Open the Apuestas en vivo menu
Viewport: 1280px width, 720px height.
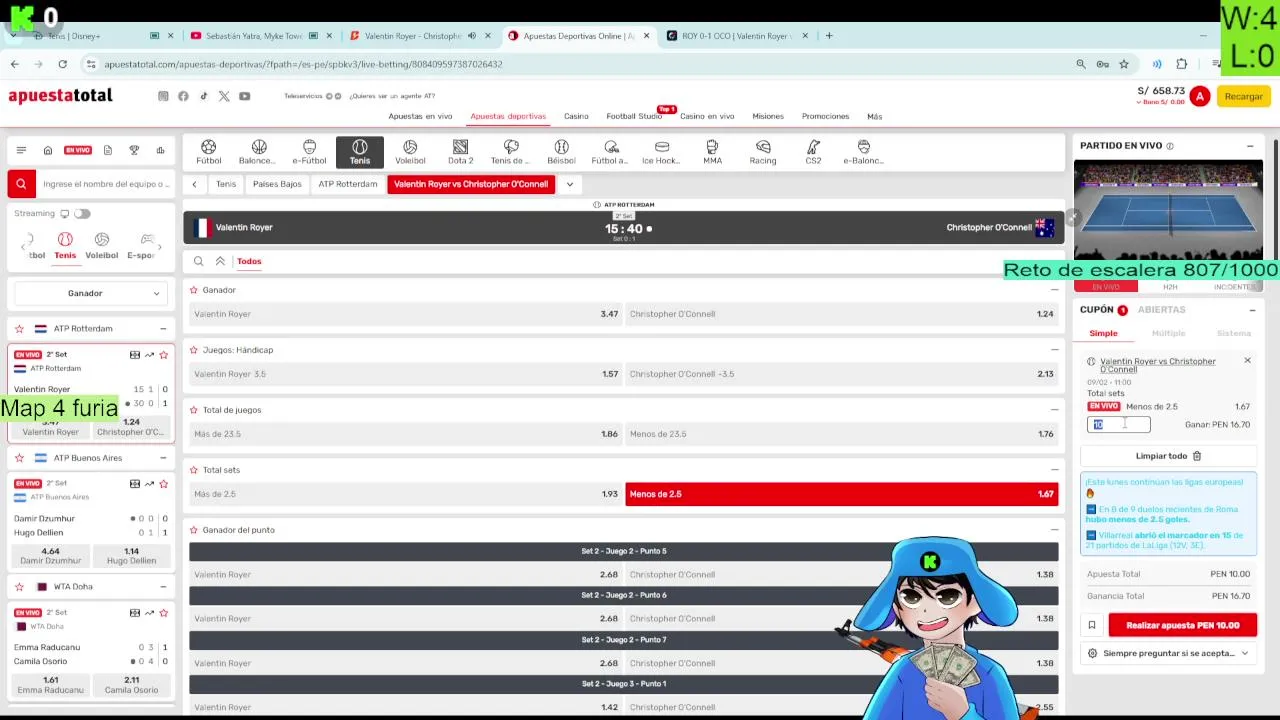pyautogui.click(x=420, y=116)
